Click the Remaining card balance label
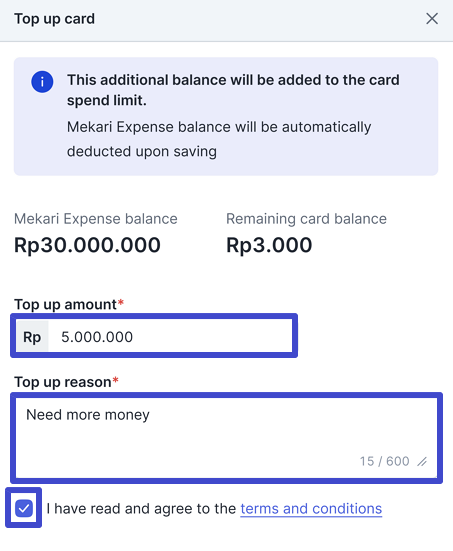 (x=306, y=219)
